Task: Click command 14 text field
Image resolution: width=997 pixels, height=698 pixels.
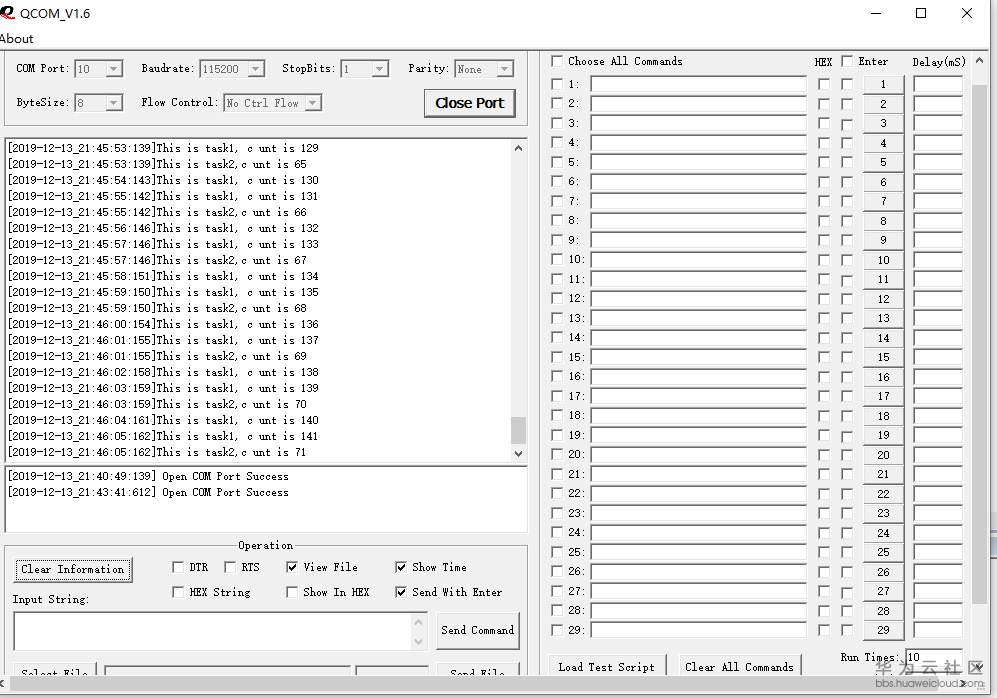Action: [698, 338]
